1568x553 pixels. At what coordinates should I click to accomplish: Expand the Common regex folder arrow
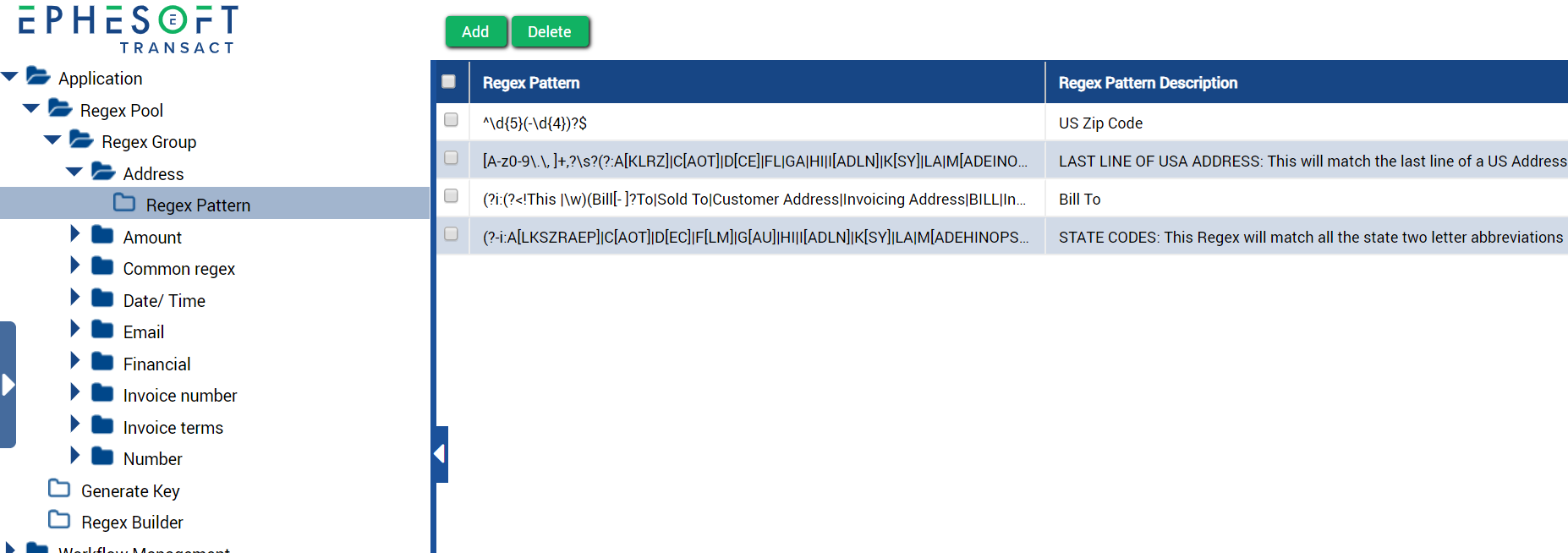tap(75, 266)
